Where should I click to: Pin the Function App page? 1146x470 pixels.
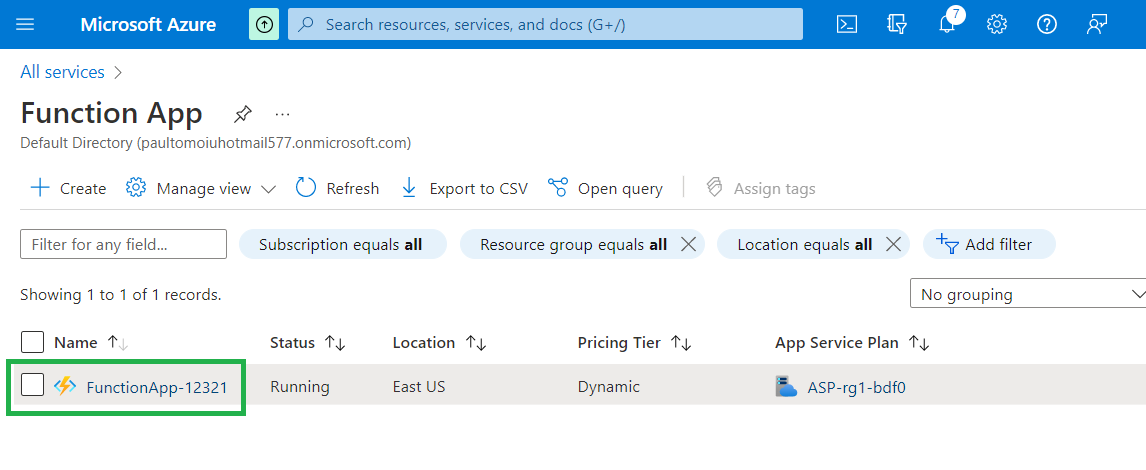point(243,115)
